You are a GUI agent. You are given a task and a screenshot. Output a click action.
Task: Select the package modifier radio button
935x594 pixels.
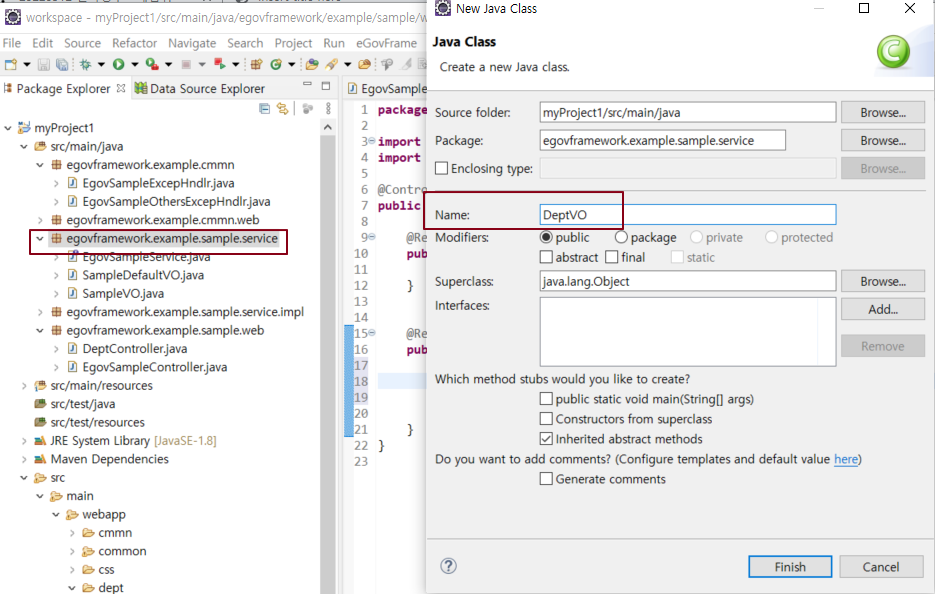[621, 237]
